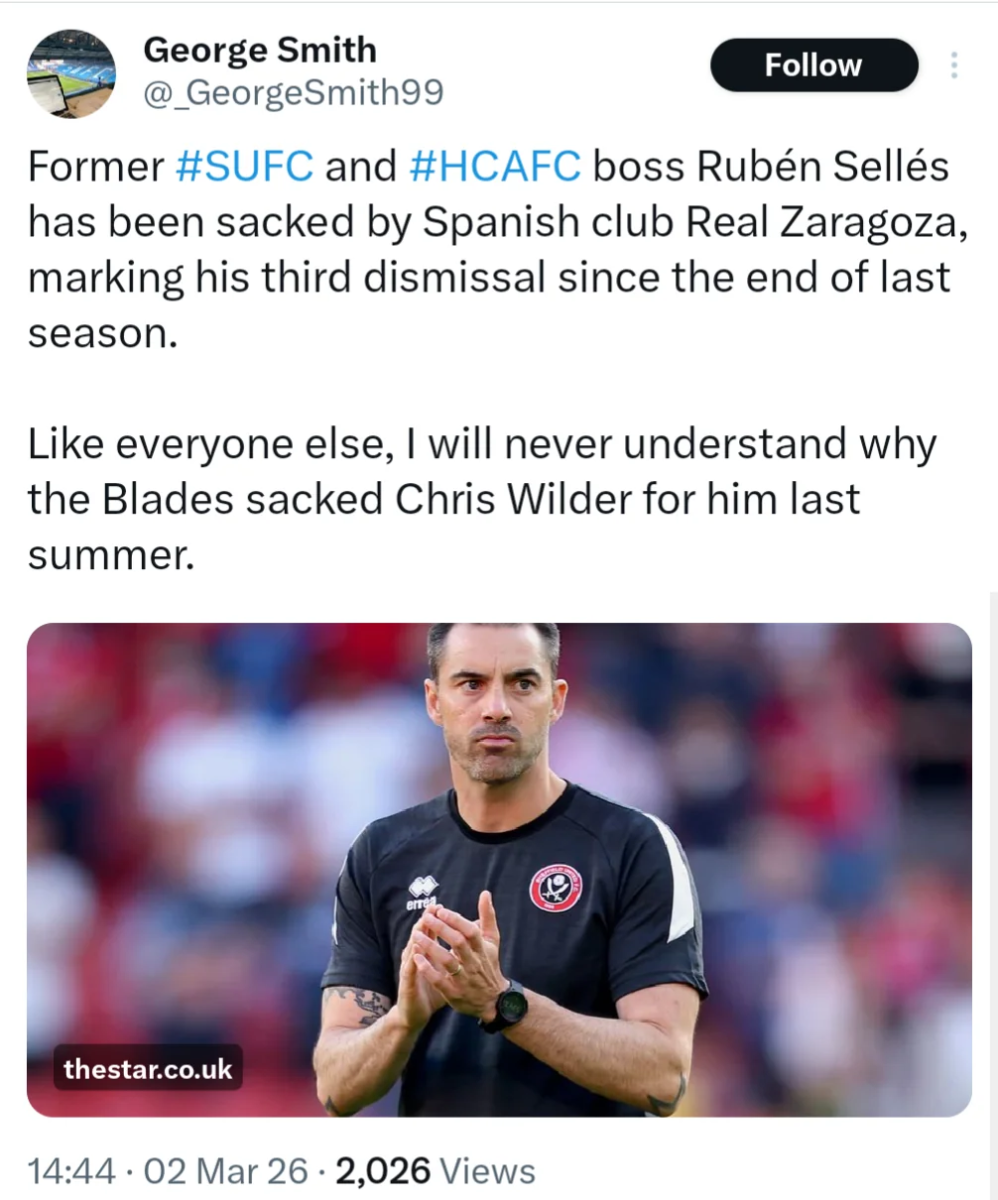Click the page scrollbar on the right edge
This screenshot has height=1200, width=998.
(x=992, y=850)
